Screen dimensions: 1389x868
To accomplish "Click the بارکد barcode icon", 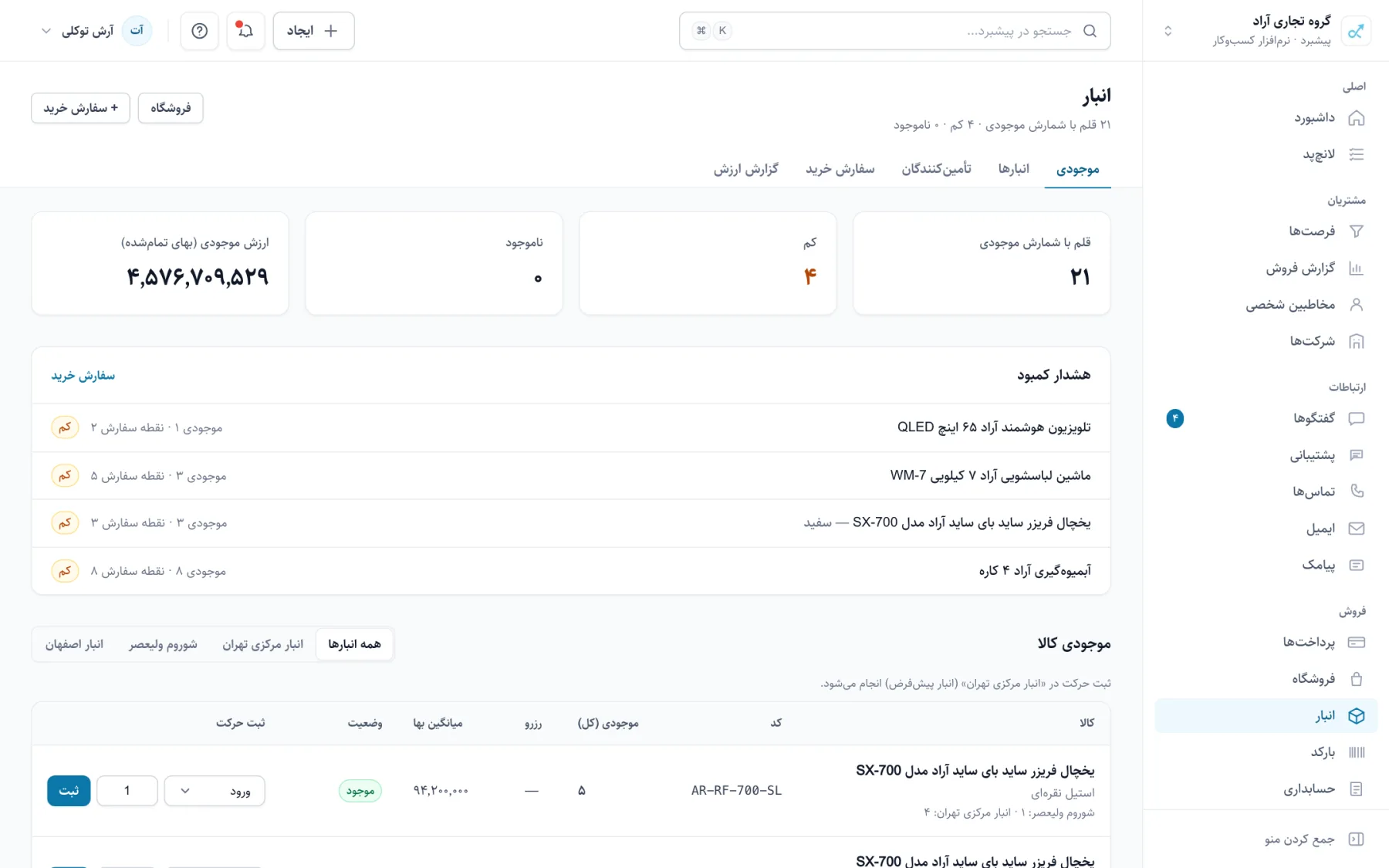I will pos(1356,752).
